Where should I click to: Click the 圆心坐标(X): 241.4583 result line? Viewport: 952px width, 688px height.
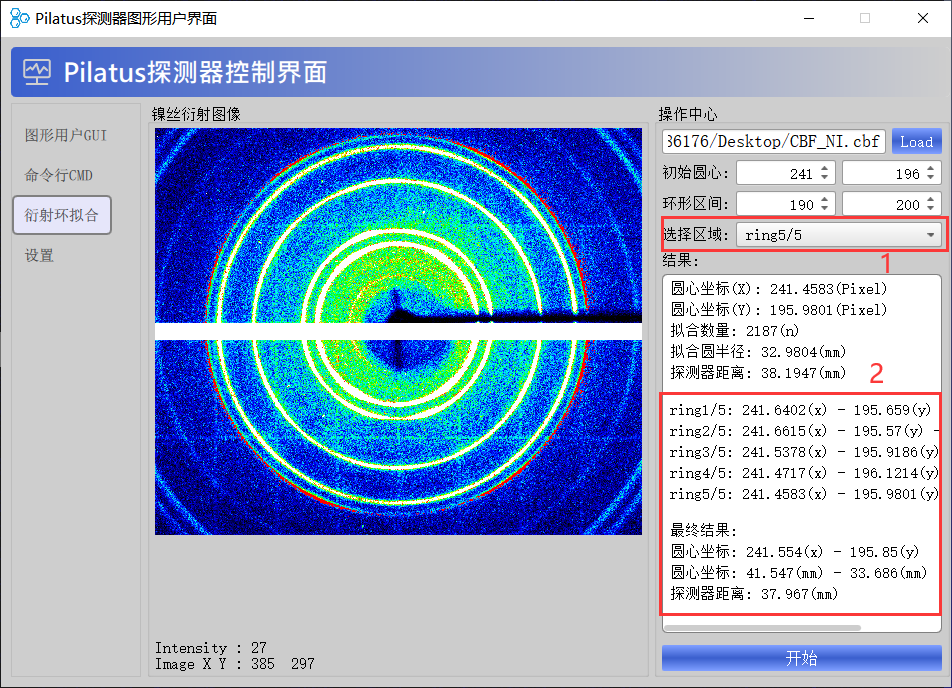tap(778, 289)
